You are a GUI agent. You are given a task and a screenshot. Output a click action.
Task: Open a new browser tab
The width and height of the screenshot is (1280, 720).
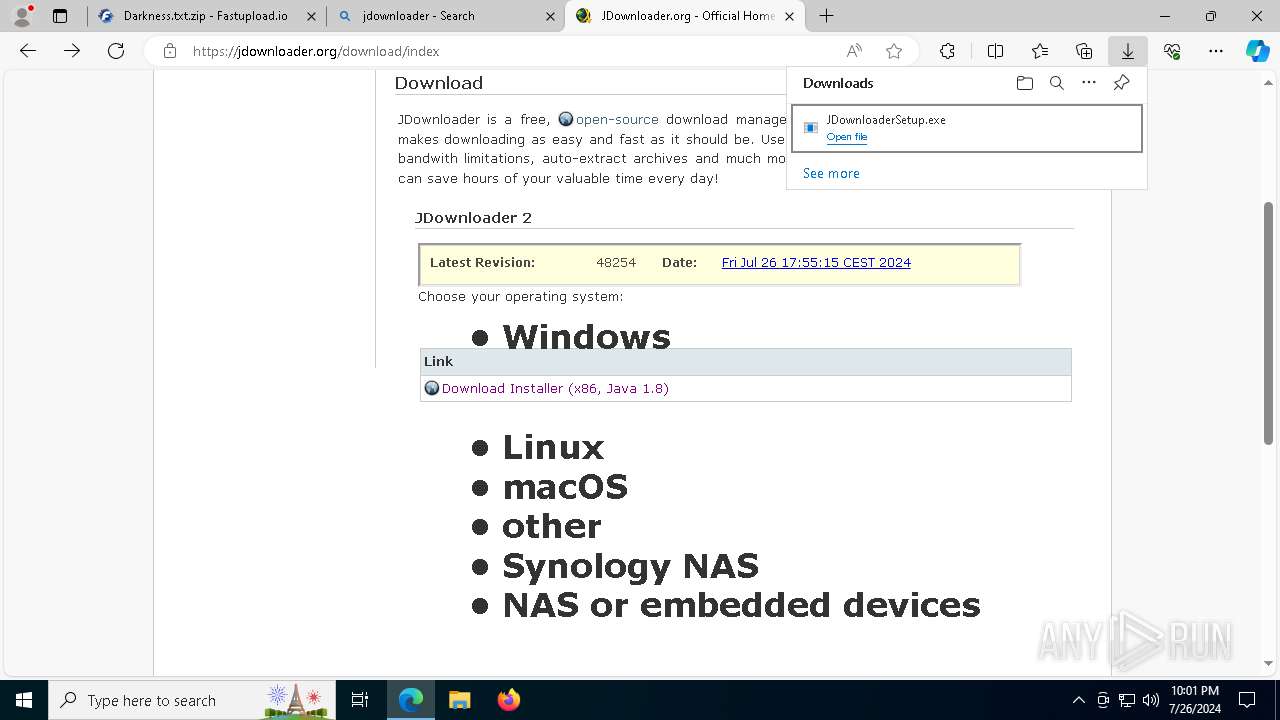pyautogui.click(x=827, y=16)
